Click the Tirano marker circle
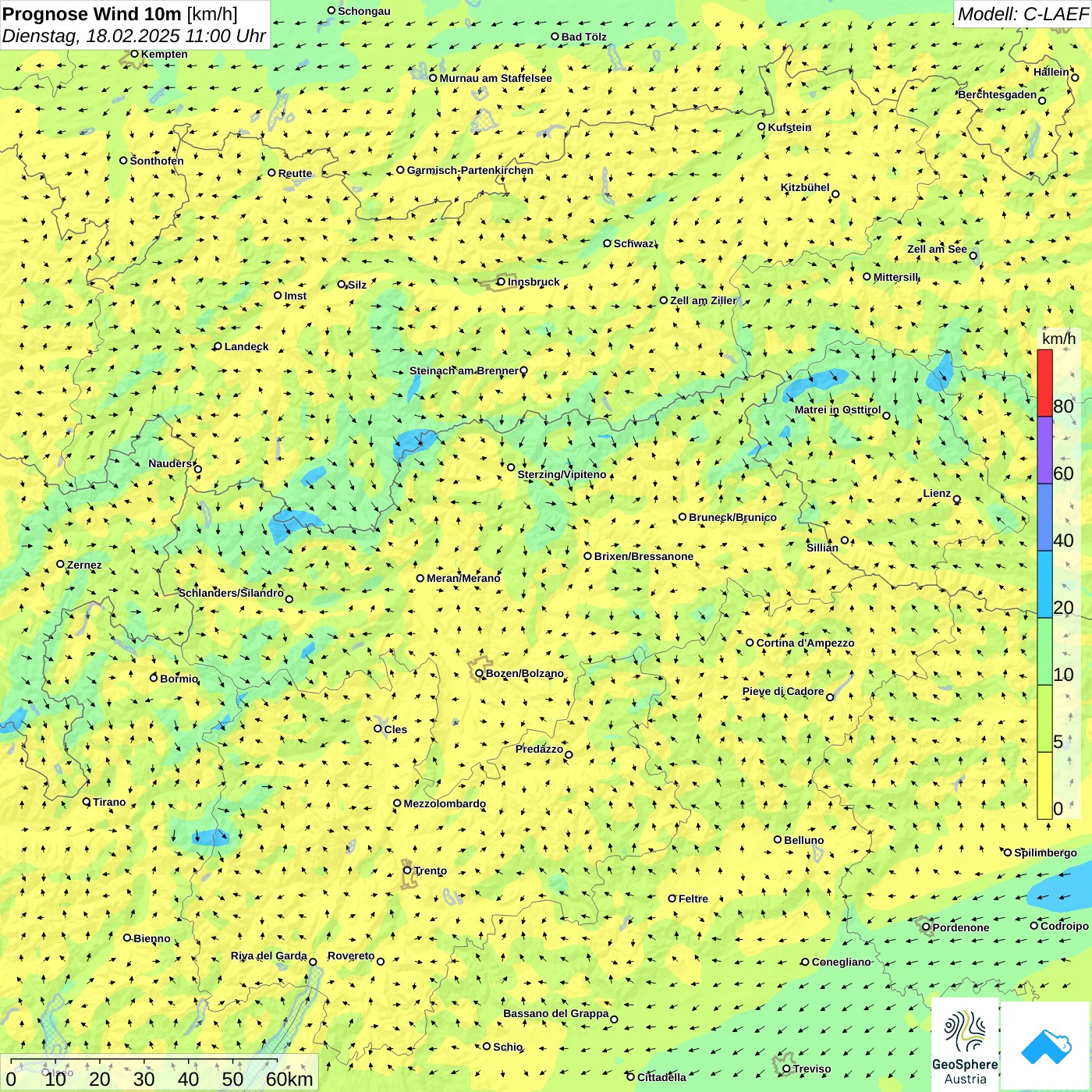The width and height of the screenshot is (1092, 1092). [x=87, y=801]
